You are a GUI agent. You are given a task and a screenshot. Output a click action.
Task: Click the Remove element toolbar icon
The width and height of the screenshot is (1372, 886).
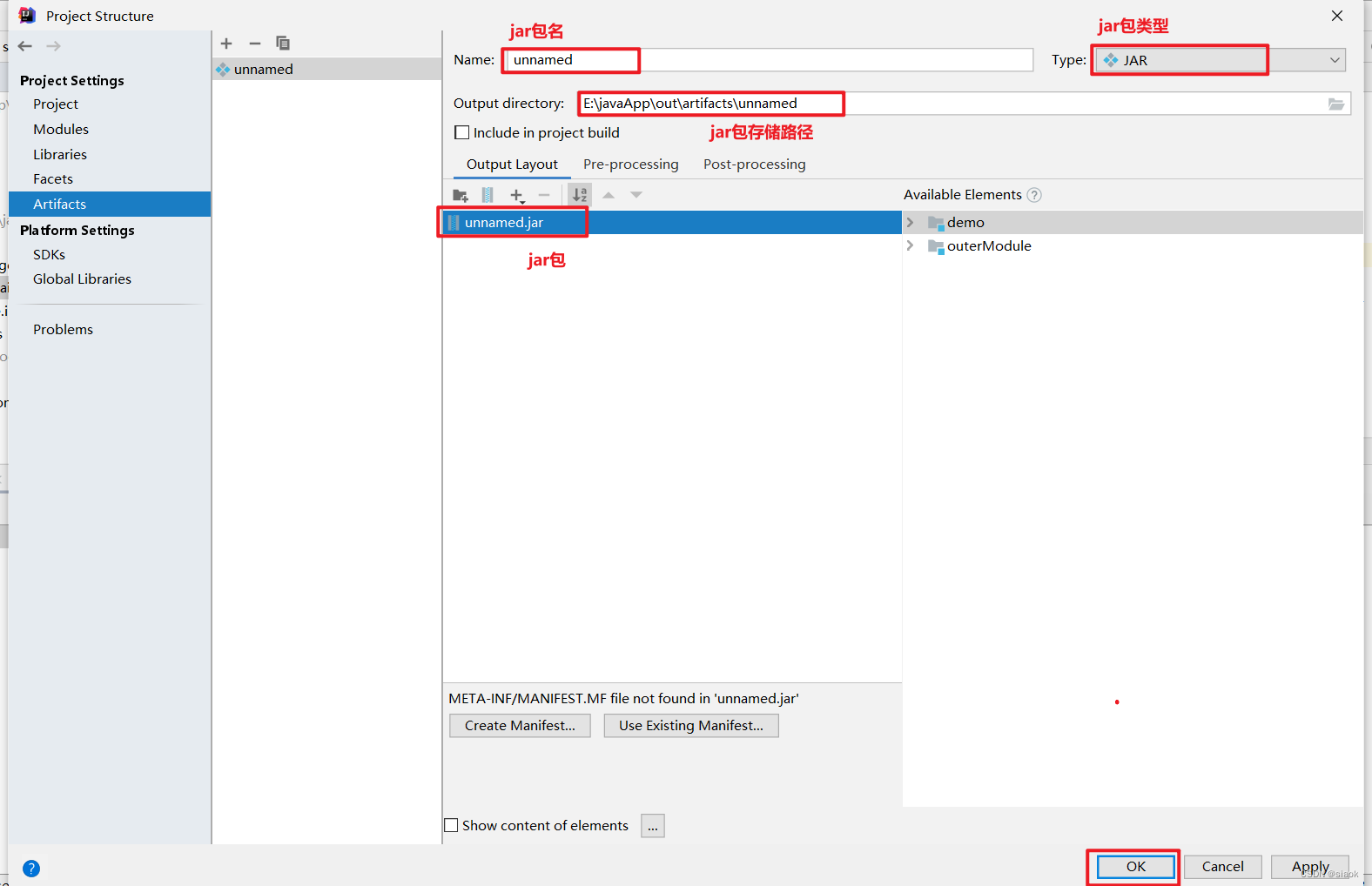(544, 196)
